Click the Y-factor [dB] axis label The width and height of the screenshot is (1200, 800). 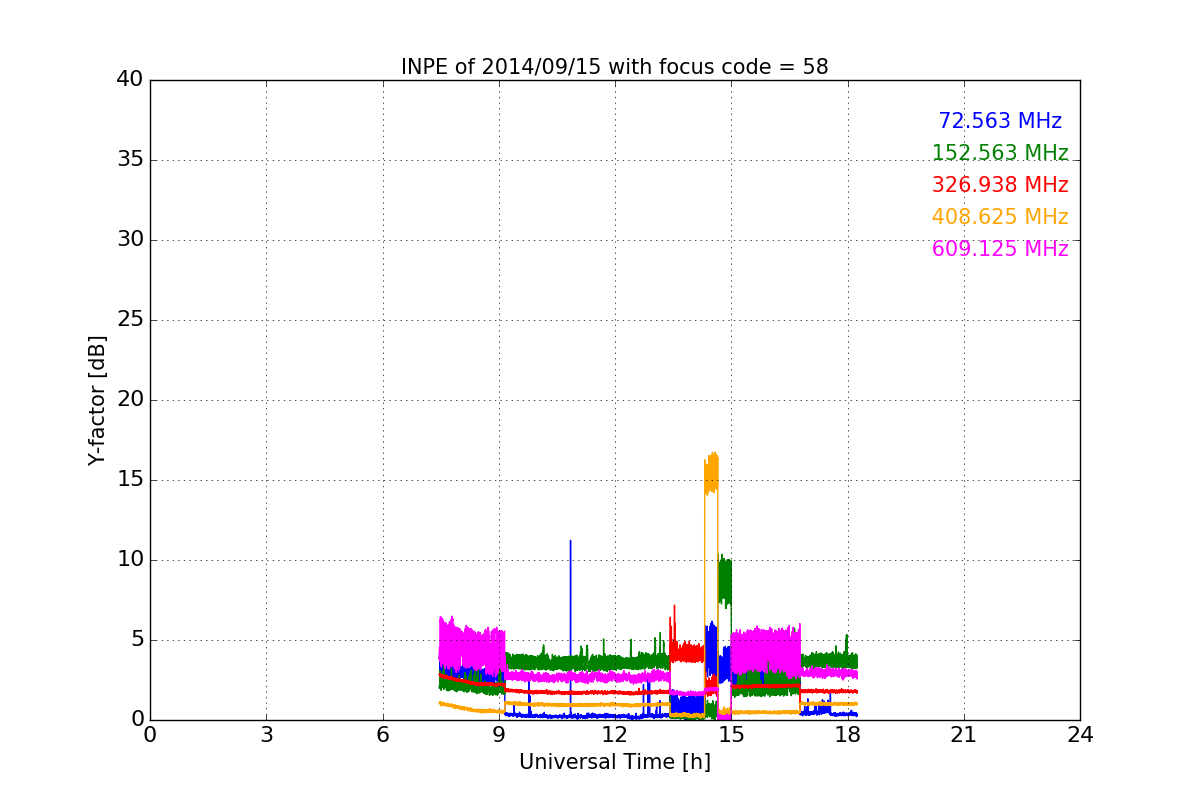(x=97, y=400)
